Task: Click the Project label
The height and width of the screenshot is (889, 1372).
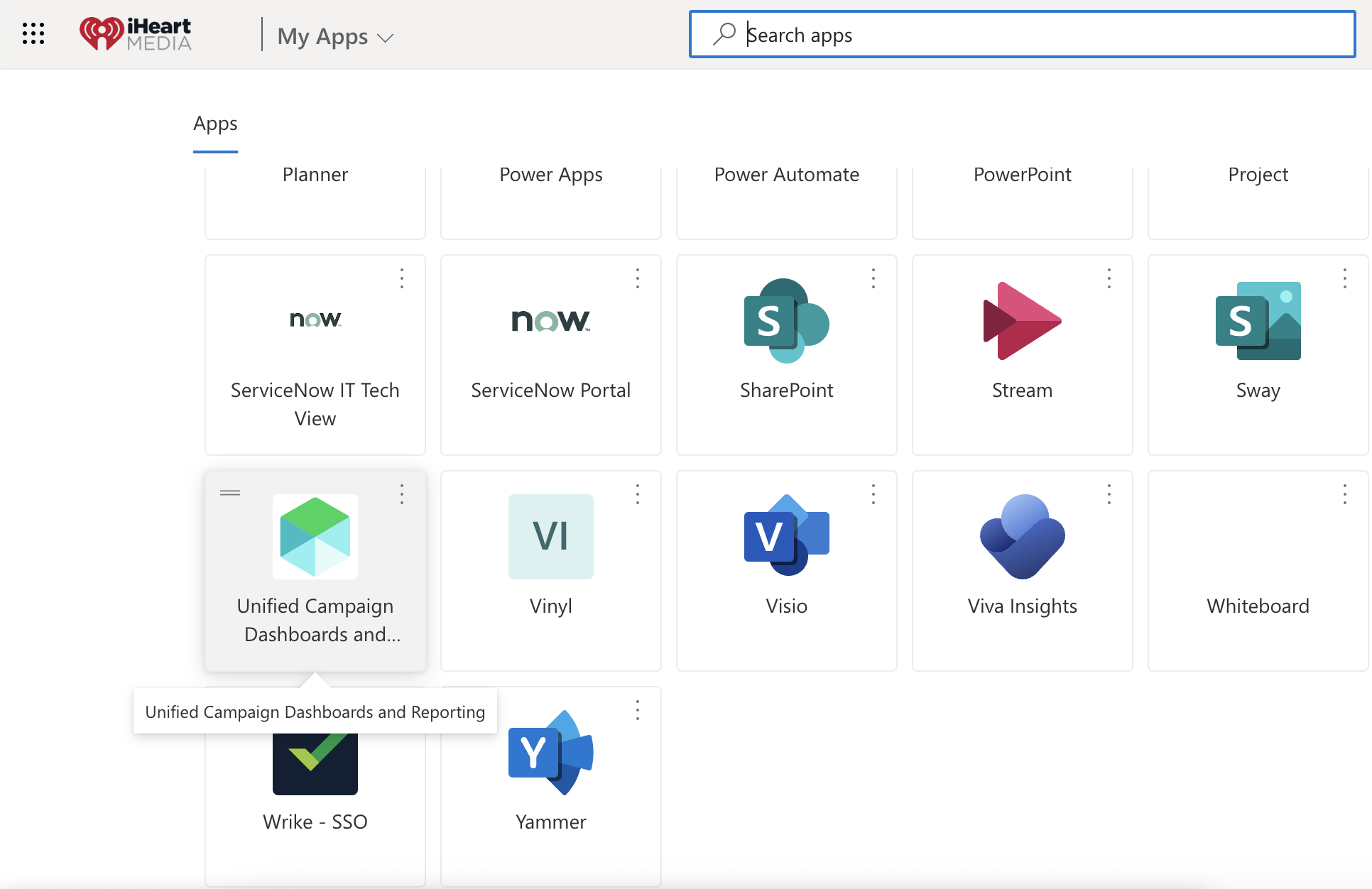Action: (x=1258, y=175)
